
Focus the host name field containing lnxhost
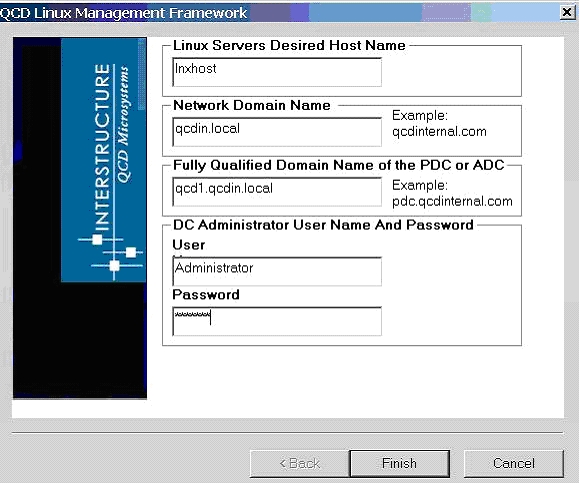[277, 72]
